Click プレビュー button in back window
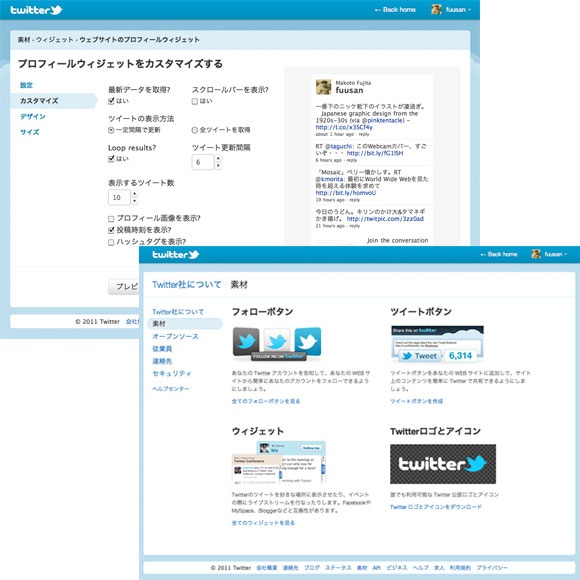The width and height of the screenshot is (580, 580). click(124, 286)
